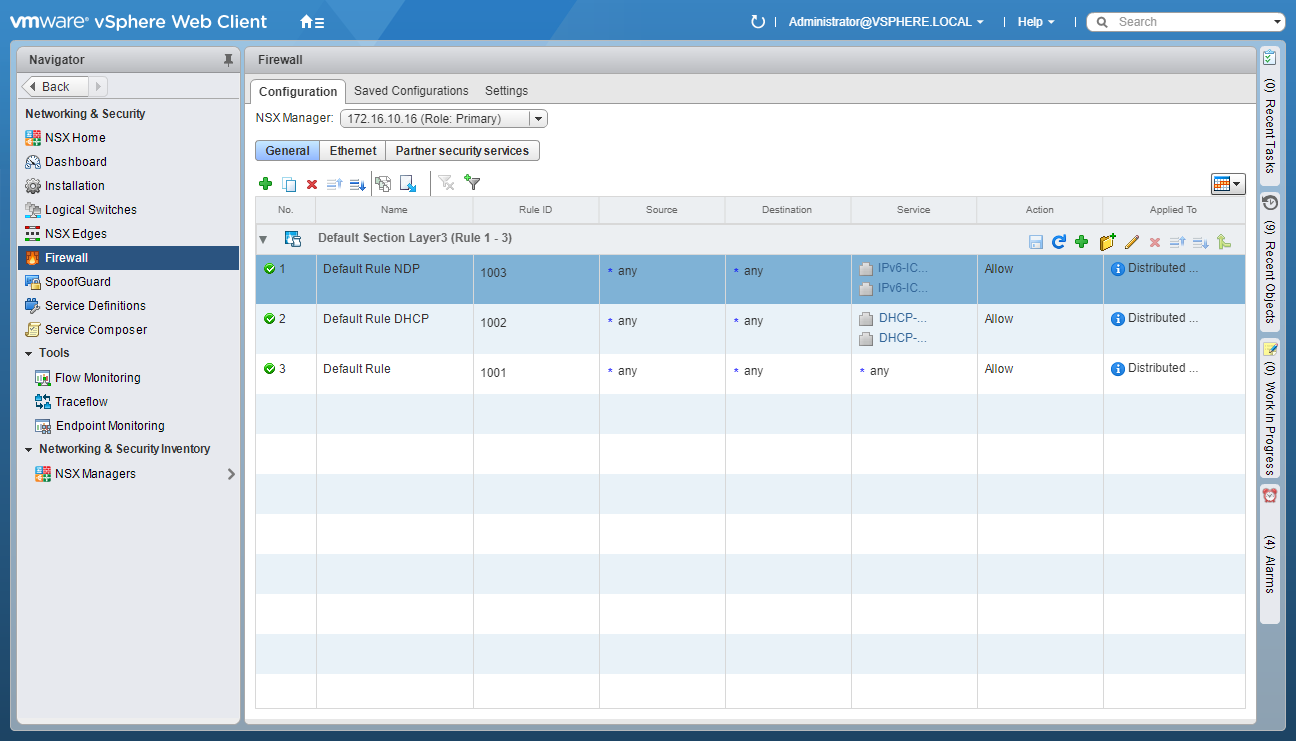Open Flow Monitoring under Tools
The image size is (1296, 741).
pos(97,378)
